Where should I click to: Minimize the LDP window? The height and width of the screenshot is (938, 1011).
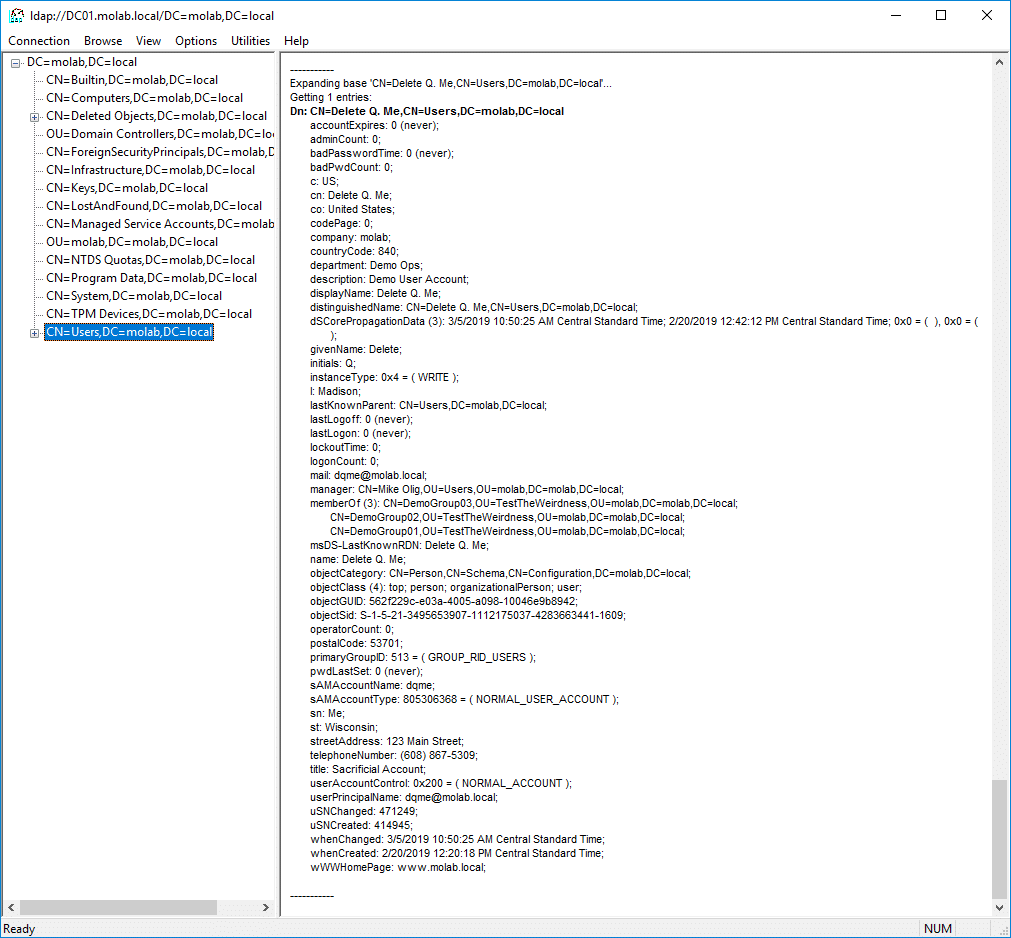tap(896, 15)
